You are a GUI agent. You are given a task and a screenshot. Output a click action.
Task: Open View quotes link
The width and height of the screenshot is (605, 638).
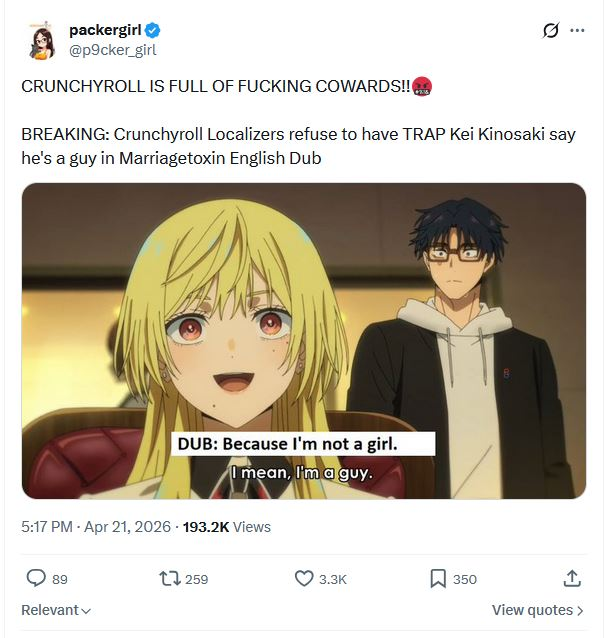pos(538,610)
